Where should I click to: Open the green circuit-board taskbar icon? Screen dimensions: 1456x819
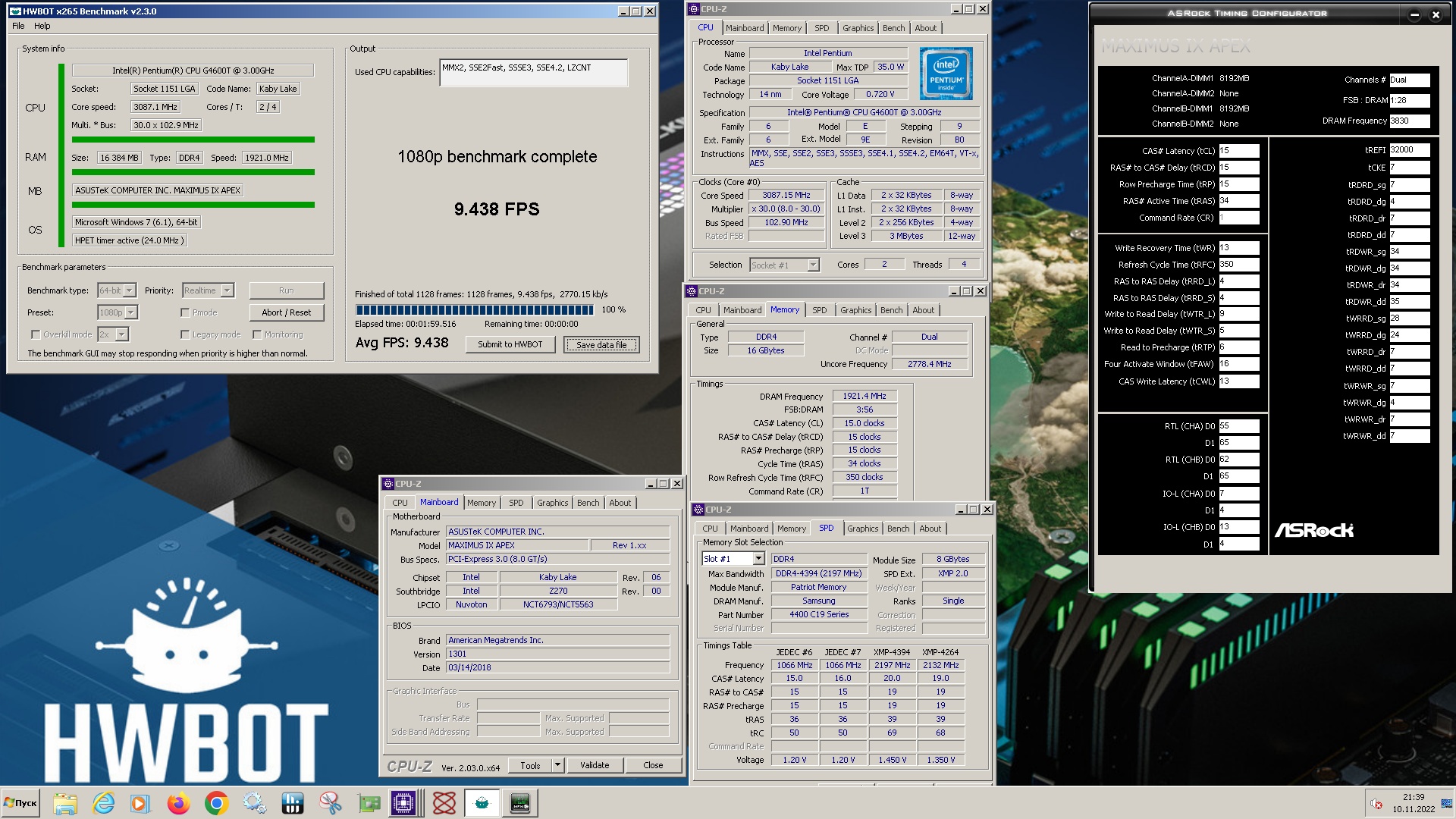[369, 803]
